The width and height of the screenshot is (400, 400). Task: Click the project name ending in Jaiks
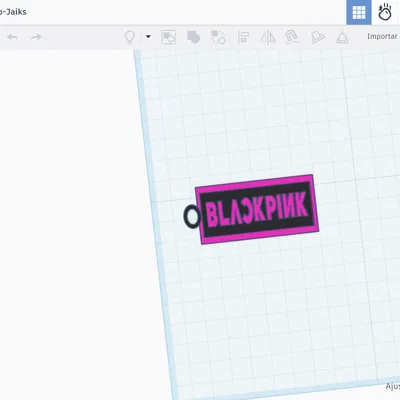point(13,12)
